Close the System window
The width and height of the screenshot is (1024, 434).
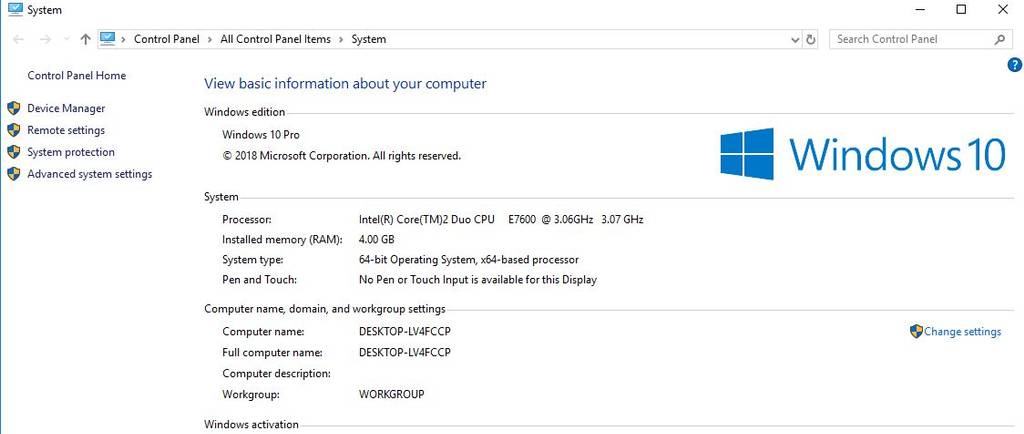point(1003,10)
